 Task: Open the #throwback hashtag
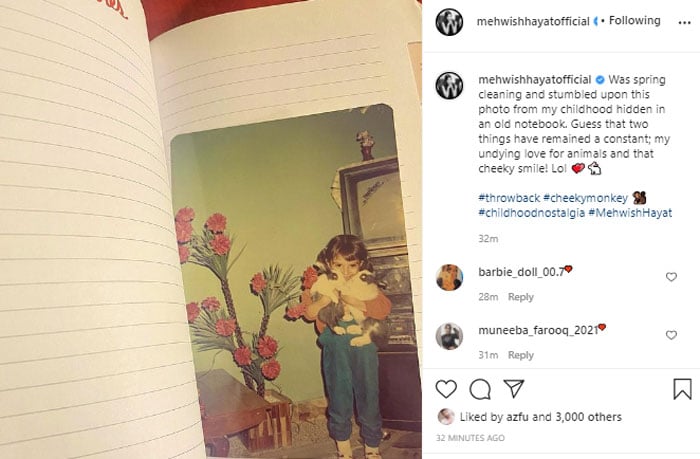click(x=509, y=198)
